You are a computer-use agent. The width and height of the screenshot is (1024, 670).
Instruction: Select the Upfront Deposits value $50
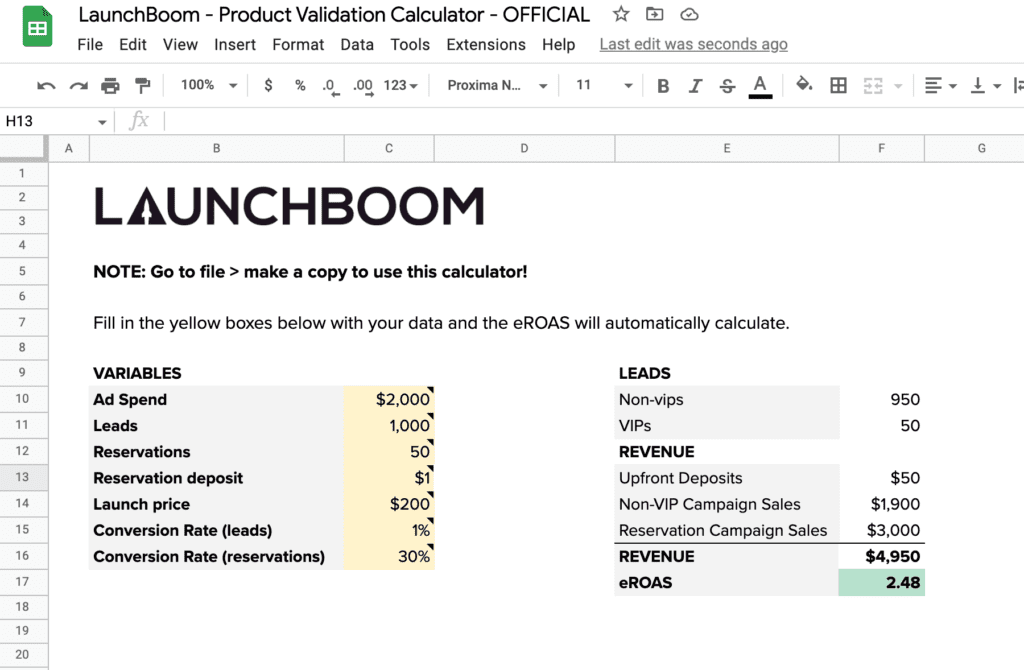click(882, 477)
